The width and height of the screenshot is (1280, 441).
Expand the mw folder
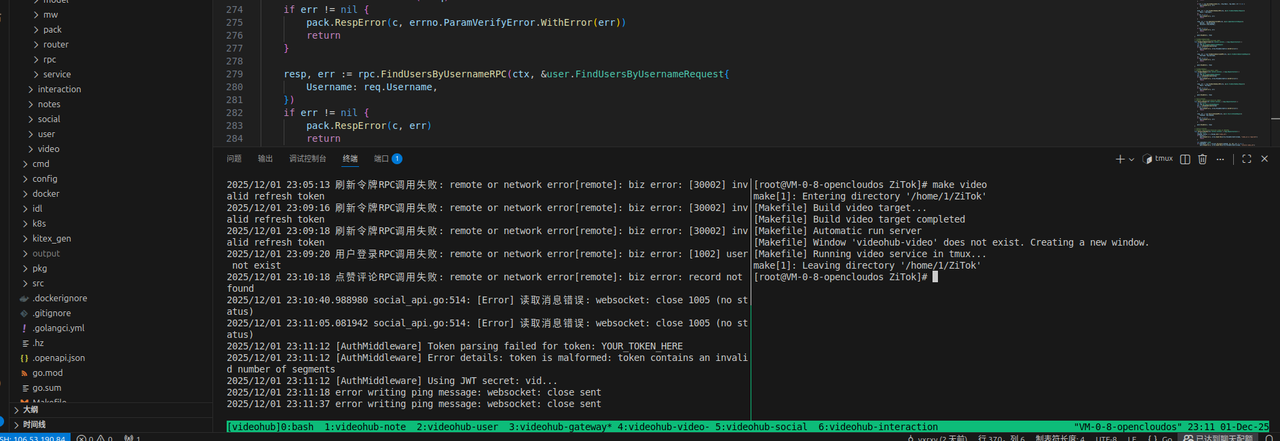pos(50,15)
